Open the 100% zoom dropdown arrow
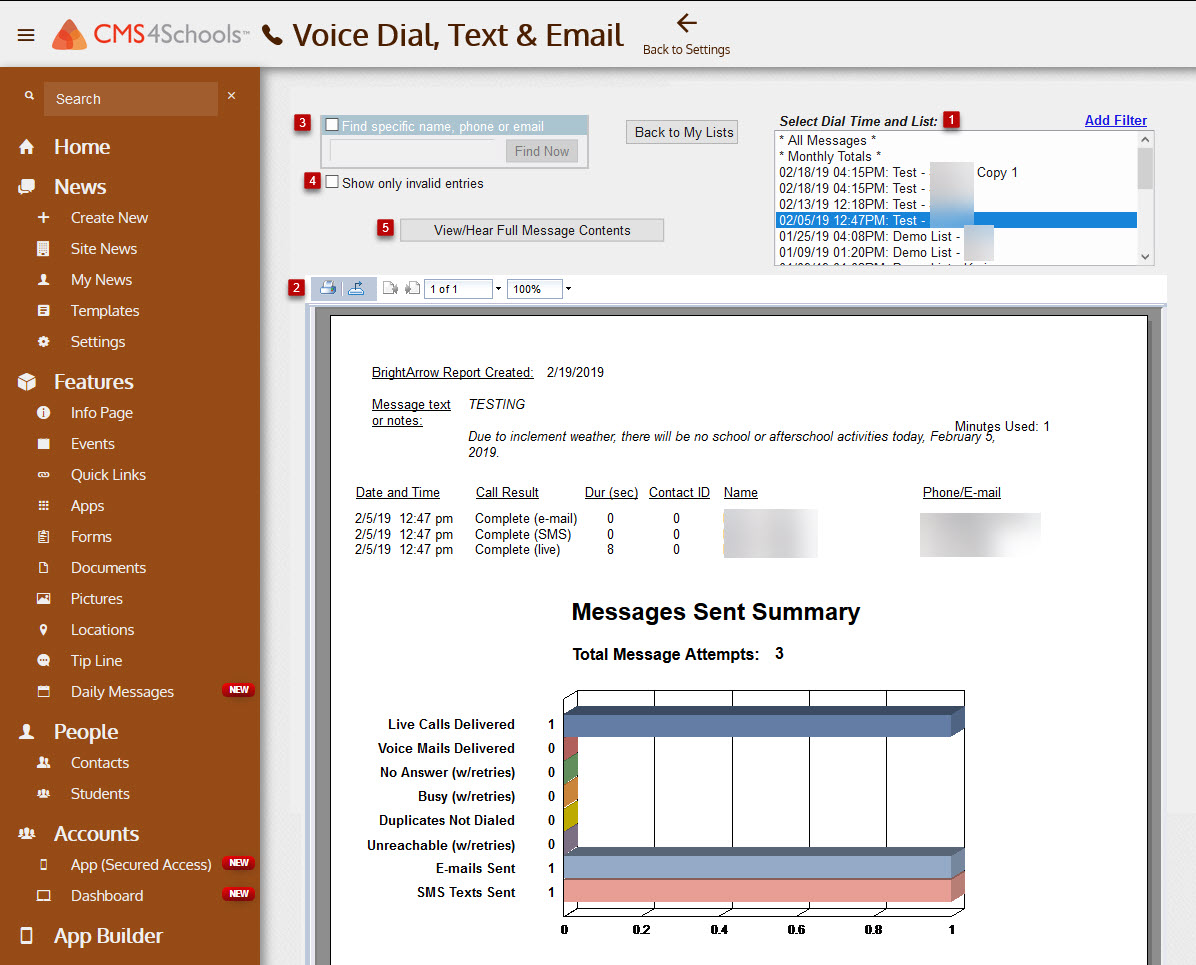Screen dimensions: 1196x965 [x=568, y=289]
